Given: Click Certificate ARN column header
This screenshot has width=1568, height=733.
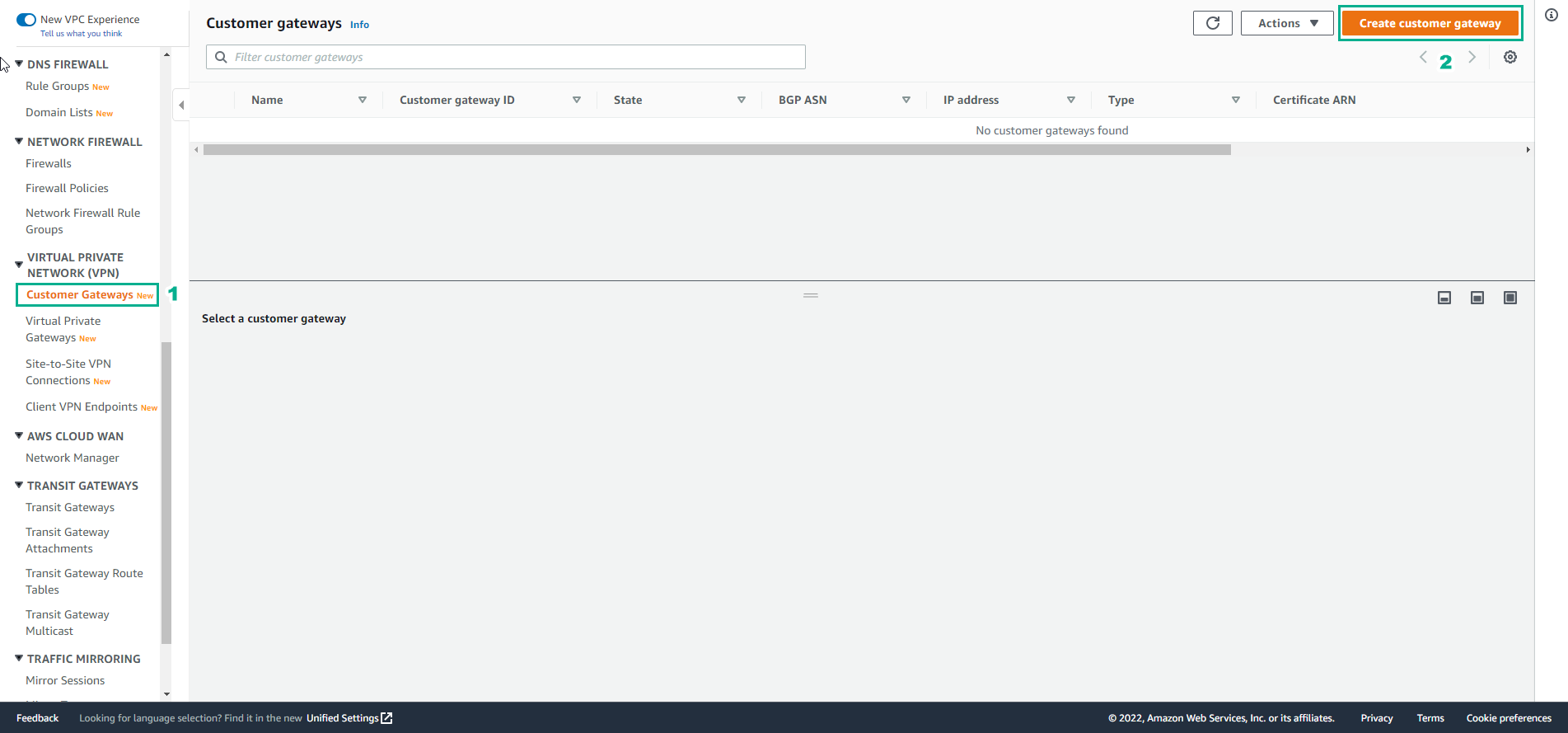Looking at the screenshot, I should coord(1314,100).
